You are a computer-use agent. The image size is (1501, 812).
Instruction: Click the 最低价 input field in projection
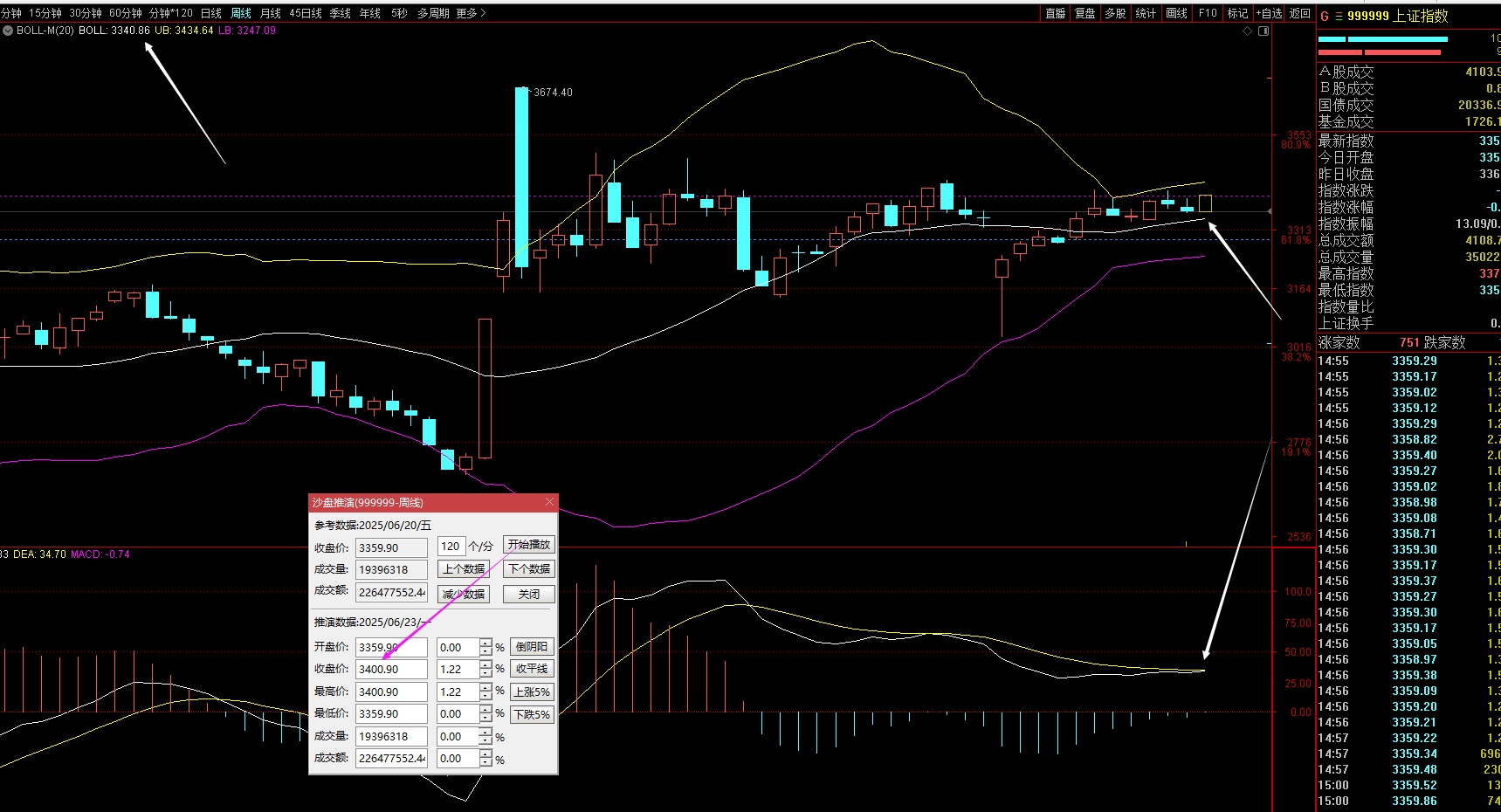391,713
